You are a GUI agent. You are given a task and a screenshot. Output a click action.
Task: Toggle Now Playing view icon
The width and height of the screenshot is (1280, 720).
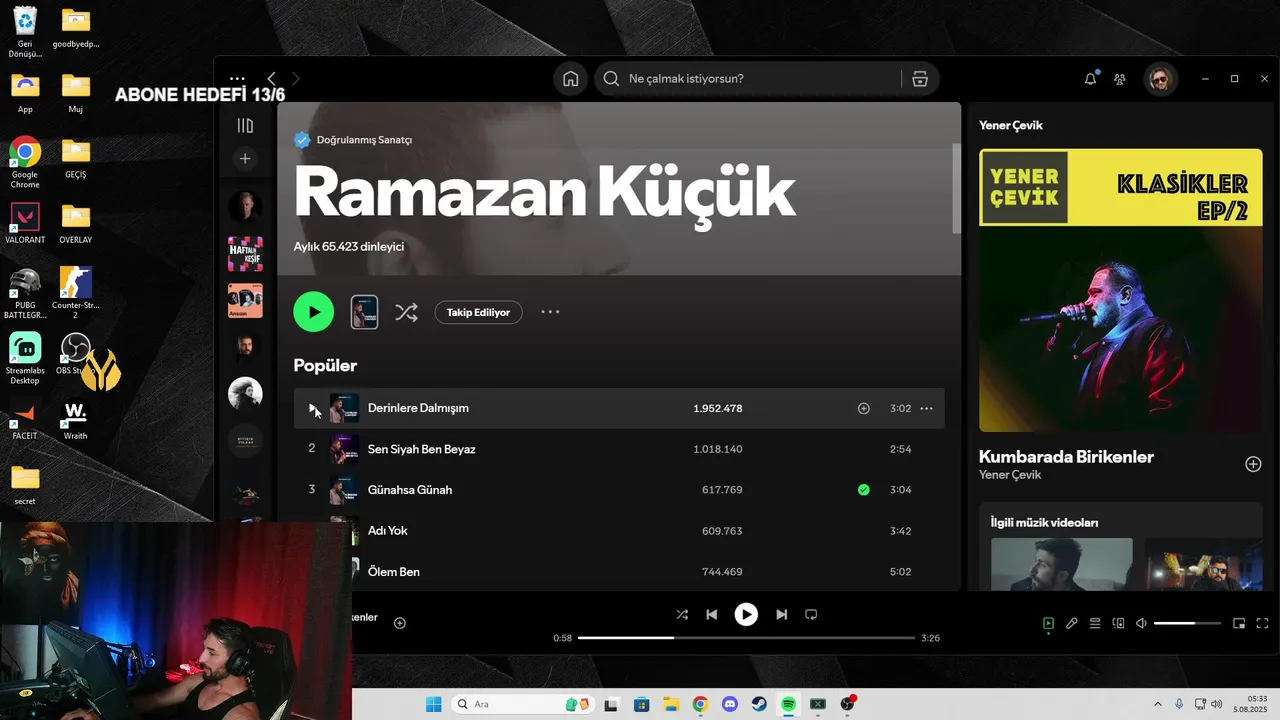point(1048,623)
